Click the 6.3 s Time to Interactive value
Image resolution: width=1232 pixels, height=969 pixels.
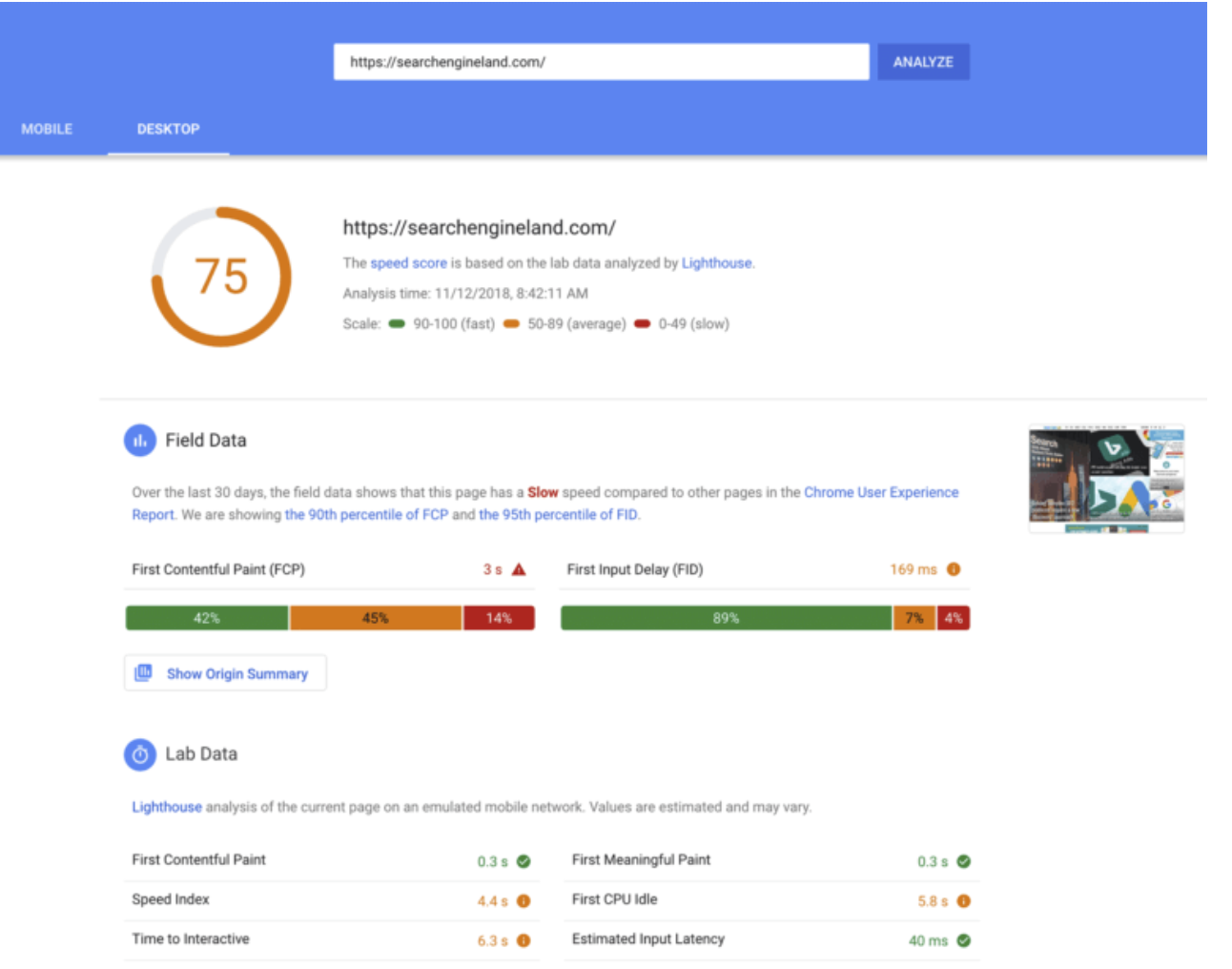493,941
